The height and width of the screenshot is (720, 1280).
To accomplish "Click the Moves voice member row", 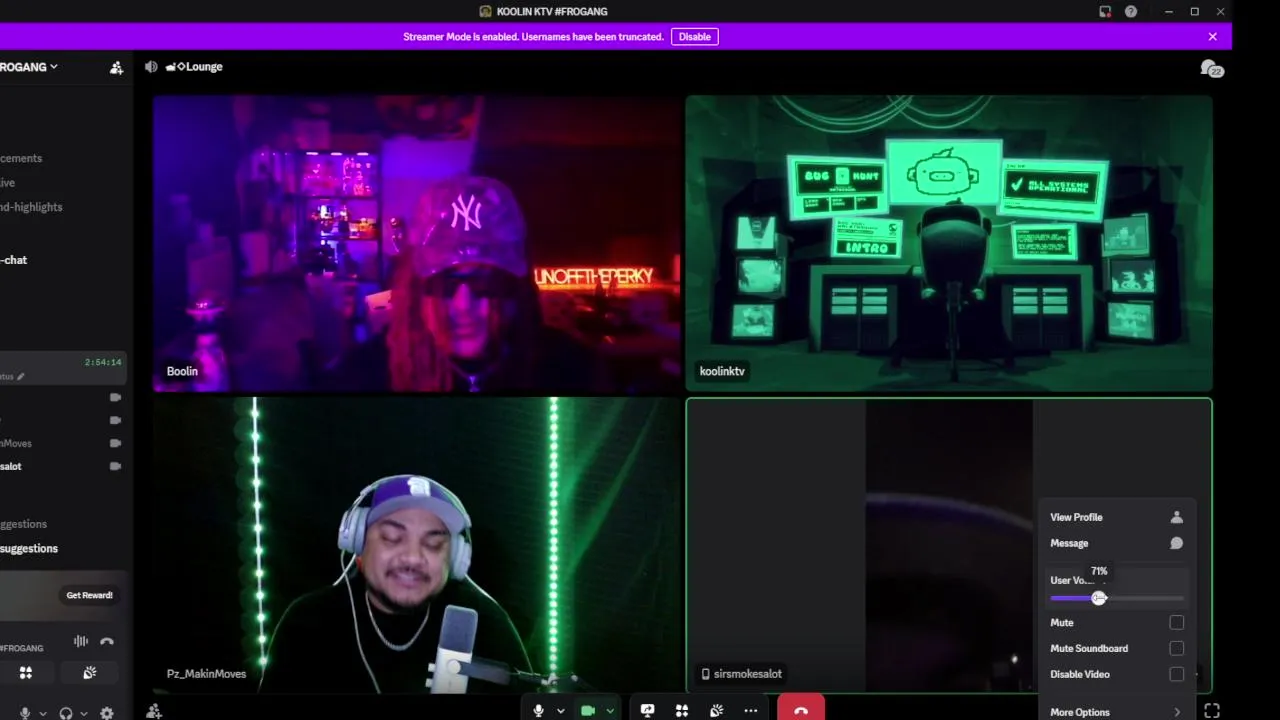I will 62,443.
